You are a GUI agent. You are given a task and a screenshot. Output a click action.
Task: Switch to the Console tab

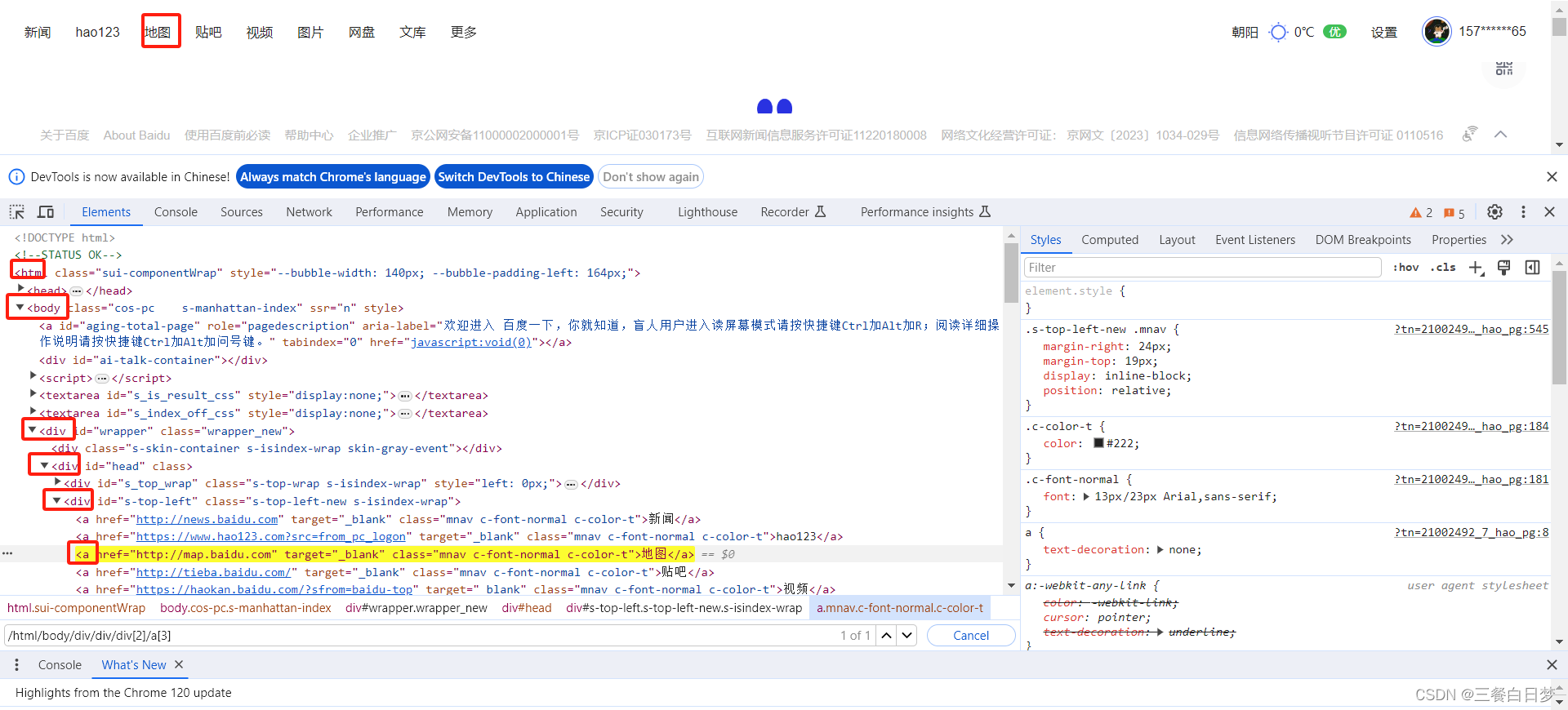[x=176, y=212]
